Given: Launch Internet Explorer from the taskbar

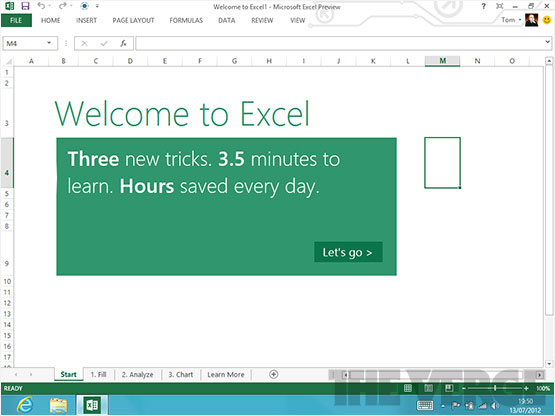Looking at the screenshot, I should (25, 405).
